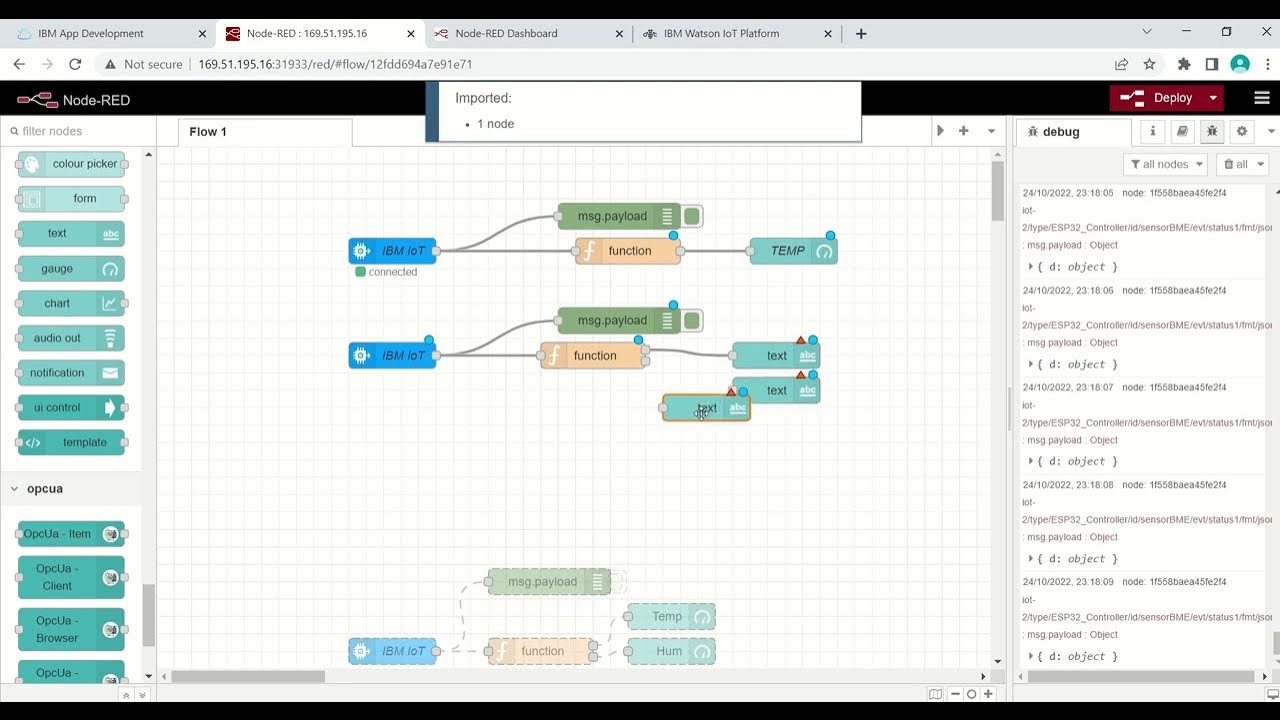Select the template palette node
This screenshot has height=720, width=1280.
coord(71,442)
